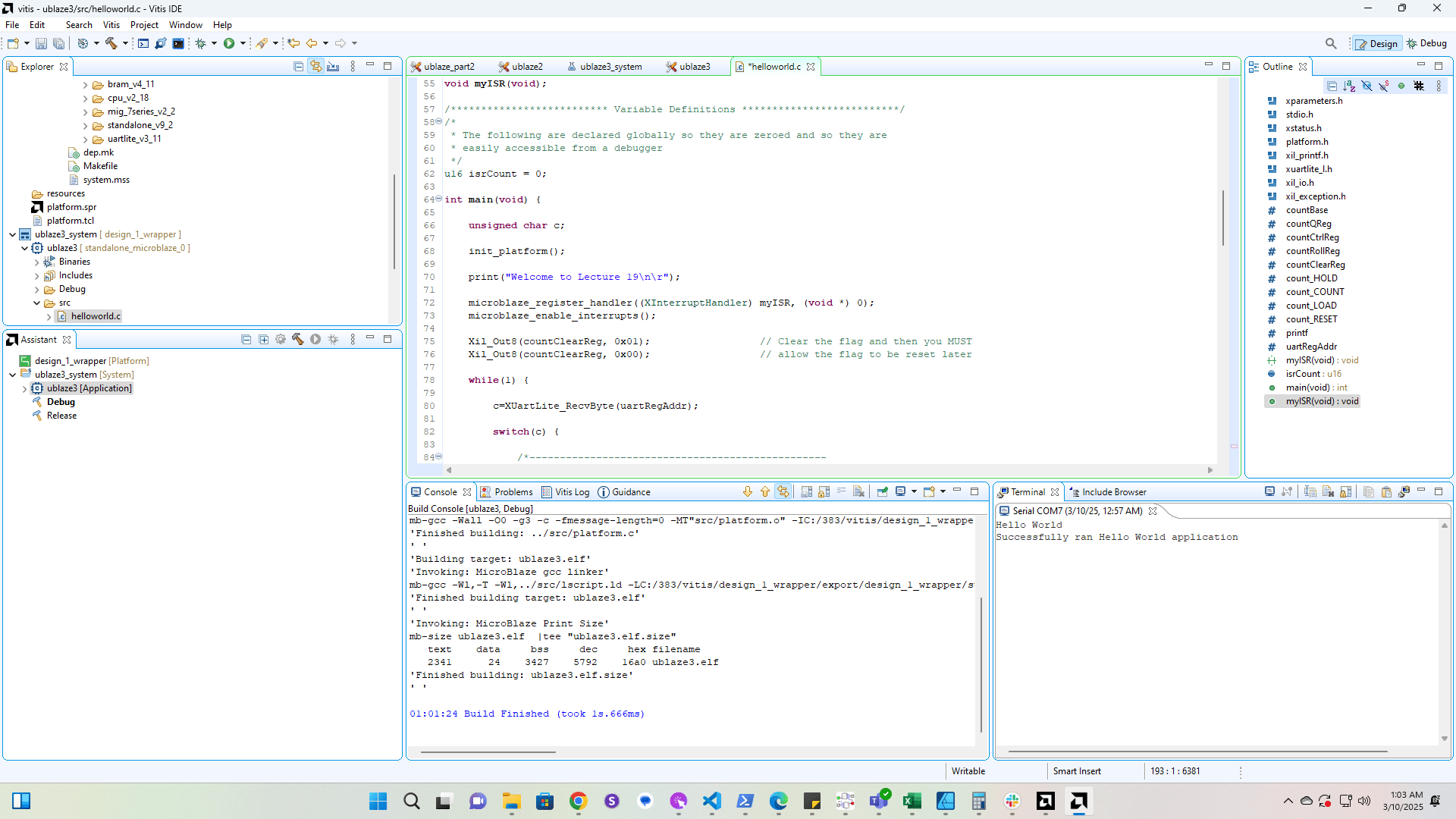Image resolution: width=1456 pixels, height=819 pixels.
Task: Click the Build hammer icon in main toolbar
Action: 111,43
